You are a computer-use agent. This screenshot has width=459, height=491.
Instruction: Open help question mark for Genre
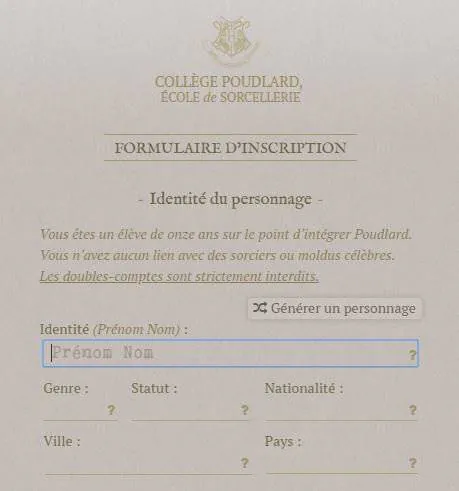111,410
